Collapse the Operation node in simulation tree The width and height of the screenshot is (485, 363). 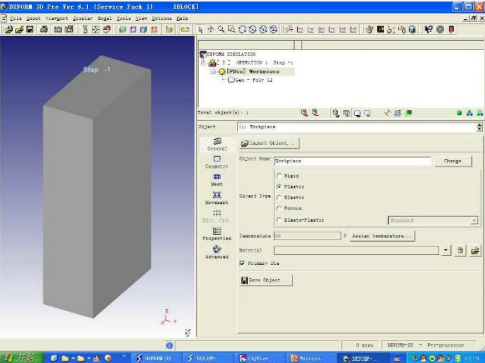203,63
